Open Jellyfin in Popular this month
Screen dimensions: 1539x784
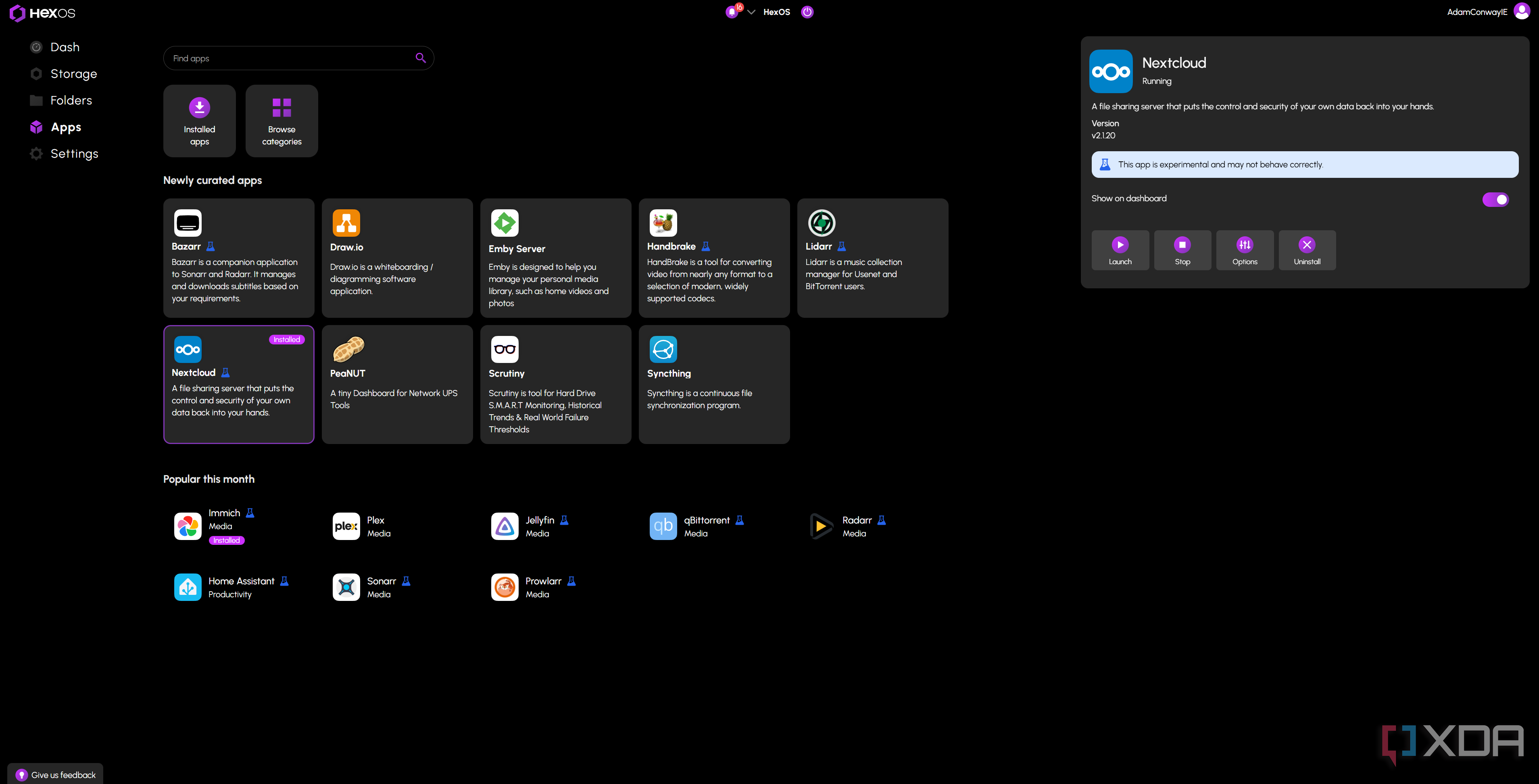click(x=530, y=526)
